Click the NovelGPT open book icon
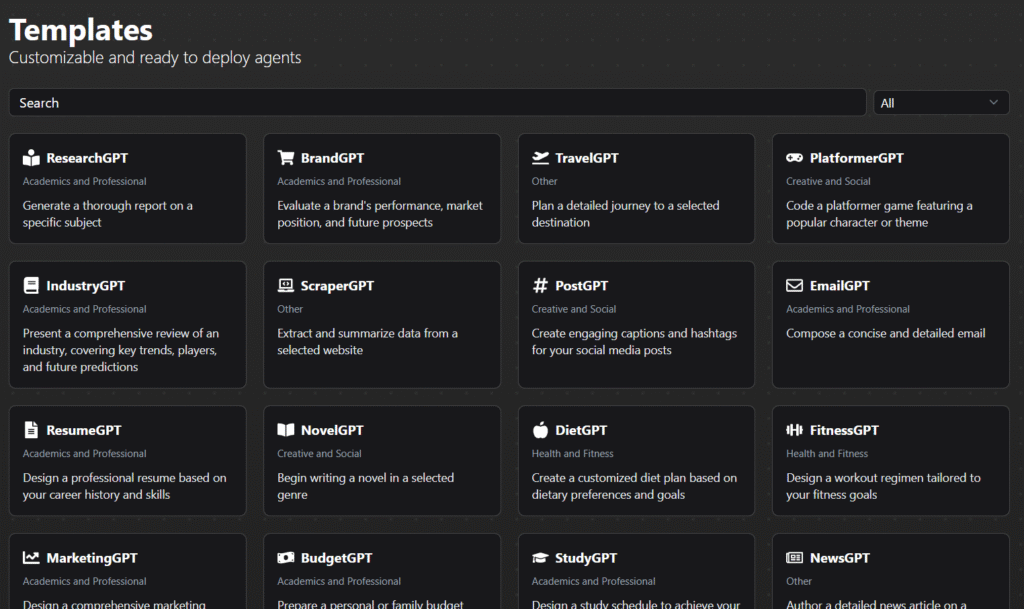Viewport: 1024px width, 609px height. (x=285, y=429)
